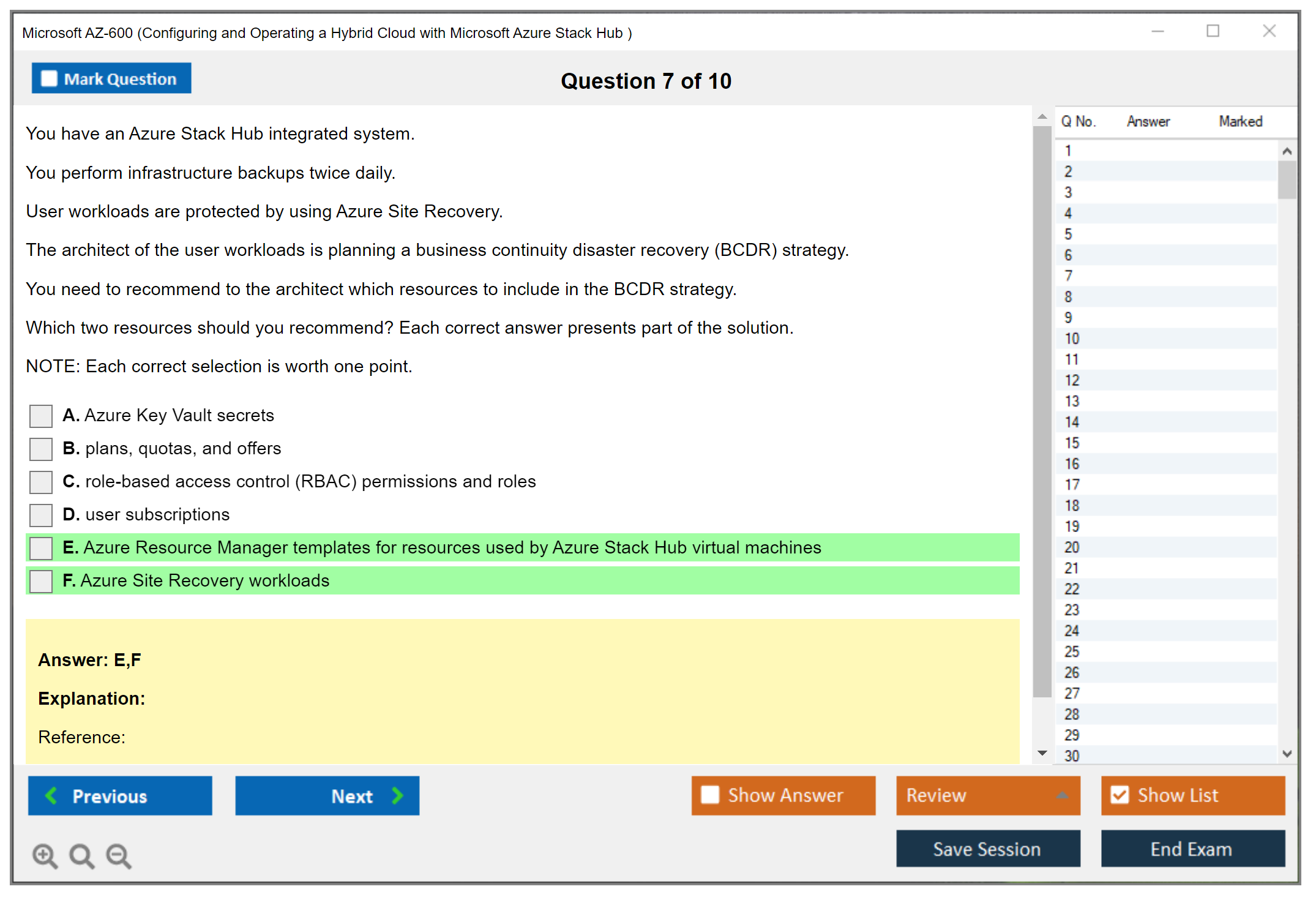Screen dimensions: 1316x900
Task: Toggle the Show List checkbox
Action: [1120, 795]
